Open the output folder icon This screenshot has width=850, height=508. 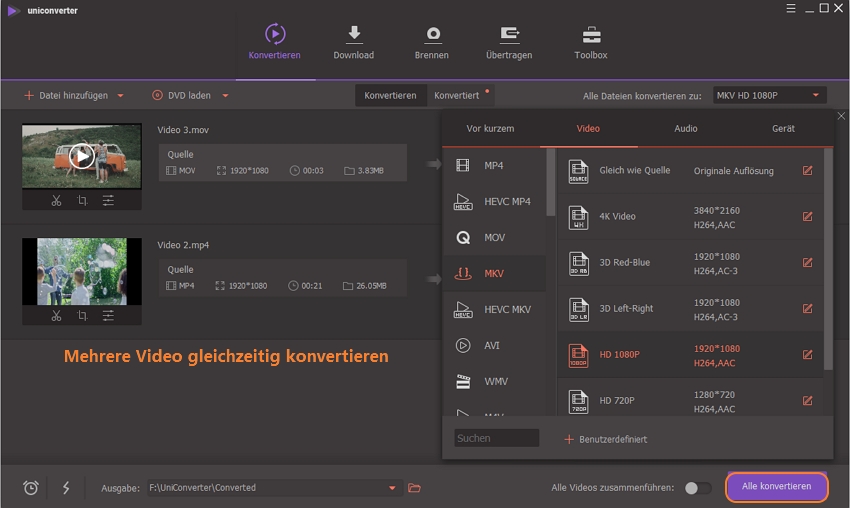[414, 488]
